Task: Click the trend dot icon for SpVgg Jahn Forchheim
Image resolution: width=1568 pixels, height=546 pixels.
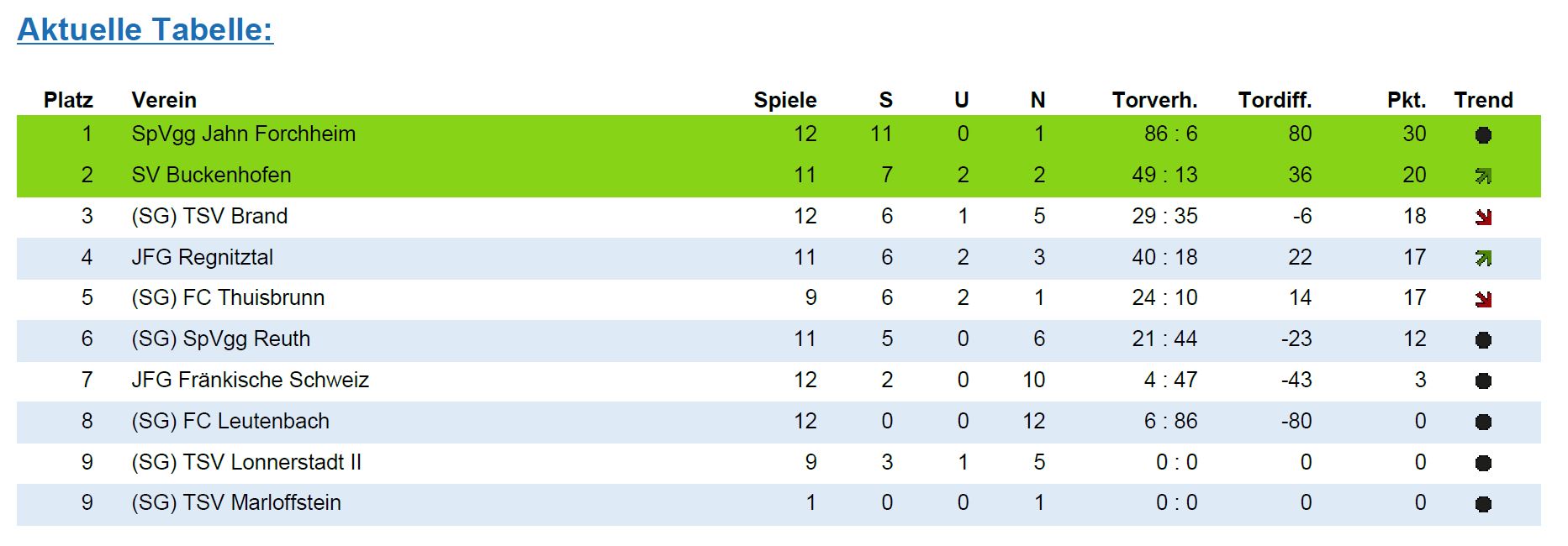Action: 1483,135
